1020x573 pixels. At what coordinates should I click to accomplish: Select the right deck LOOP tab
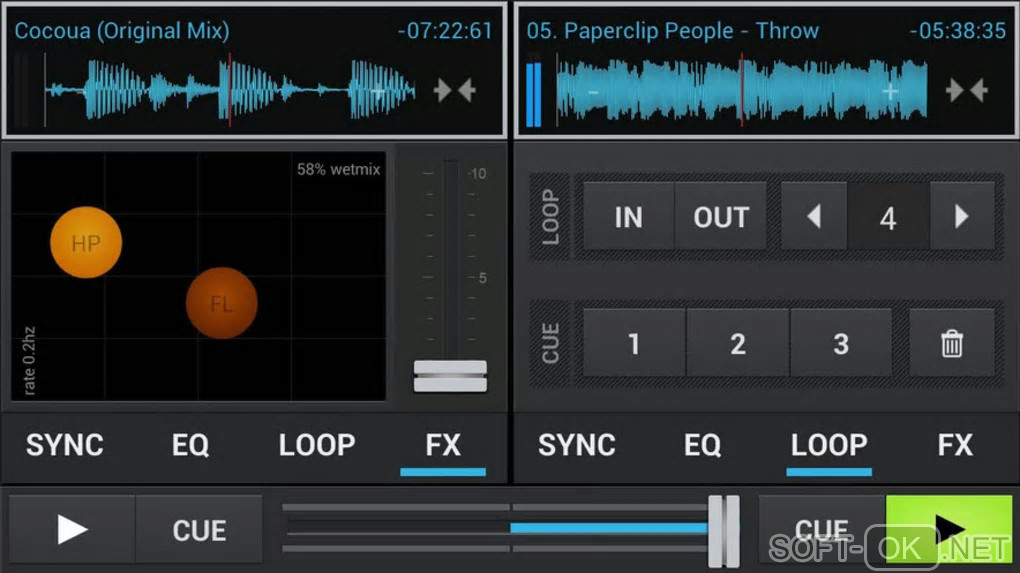pyautogui.click(x=829, y=446)
